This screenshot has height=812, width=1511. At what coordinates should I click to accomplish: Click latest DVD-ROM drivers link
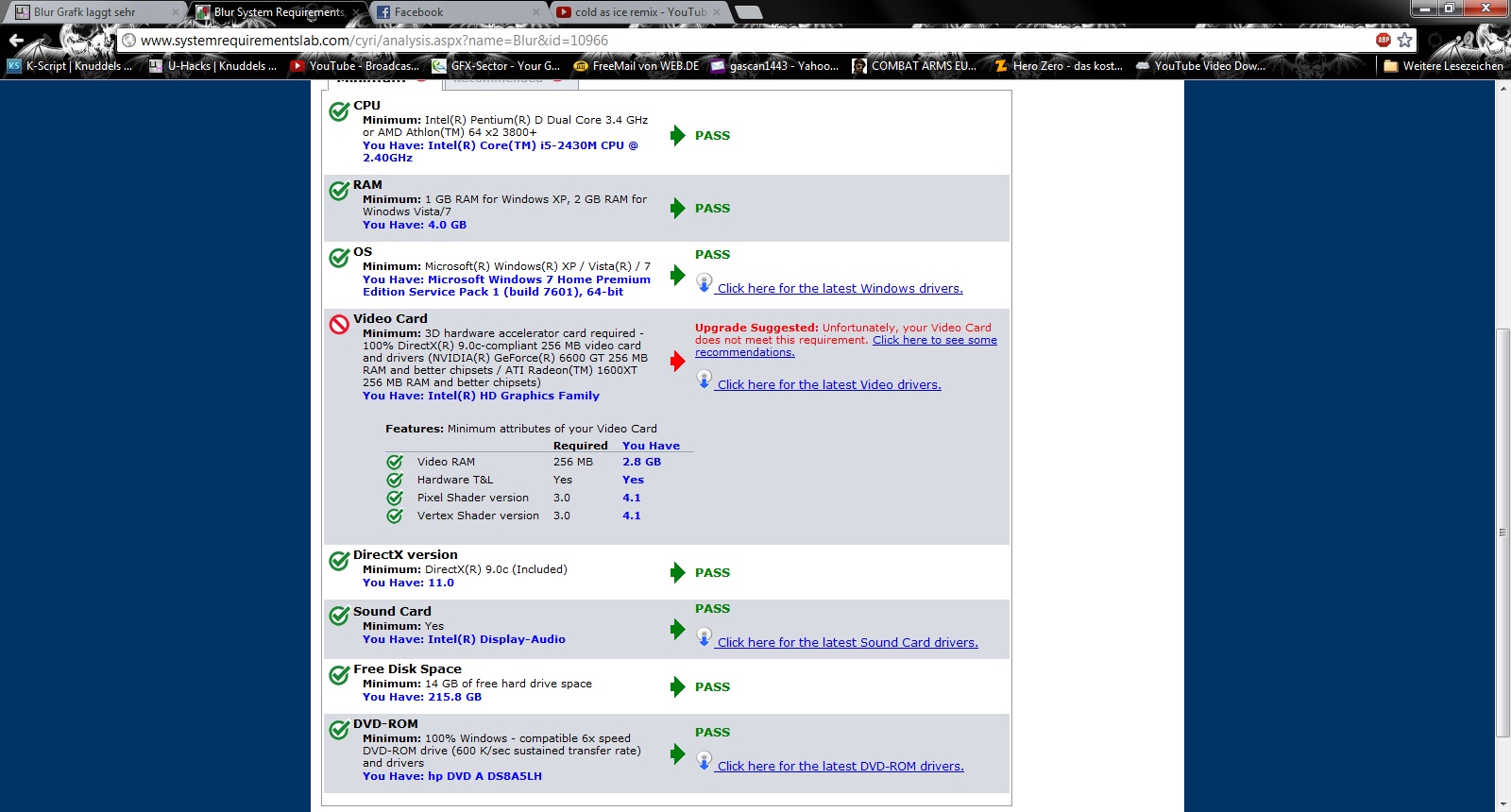click(840, 767)
